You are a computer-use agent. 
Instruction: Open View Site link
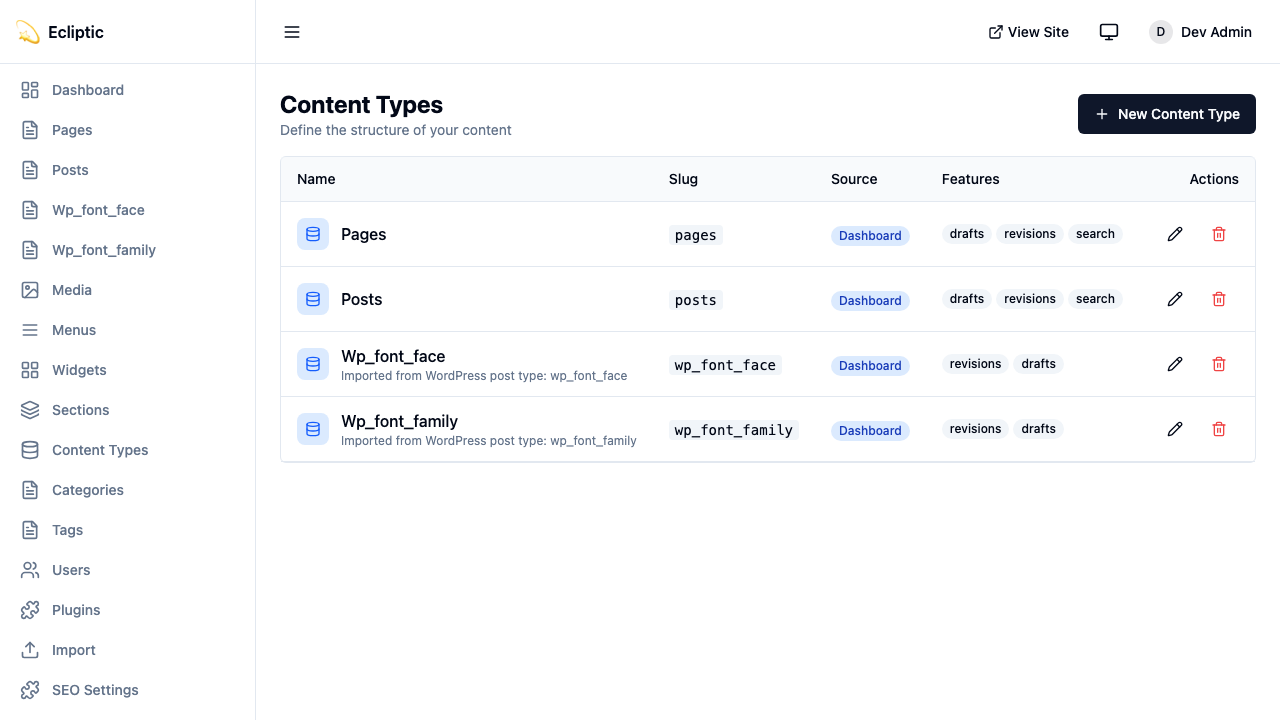(1028, 31)
